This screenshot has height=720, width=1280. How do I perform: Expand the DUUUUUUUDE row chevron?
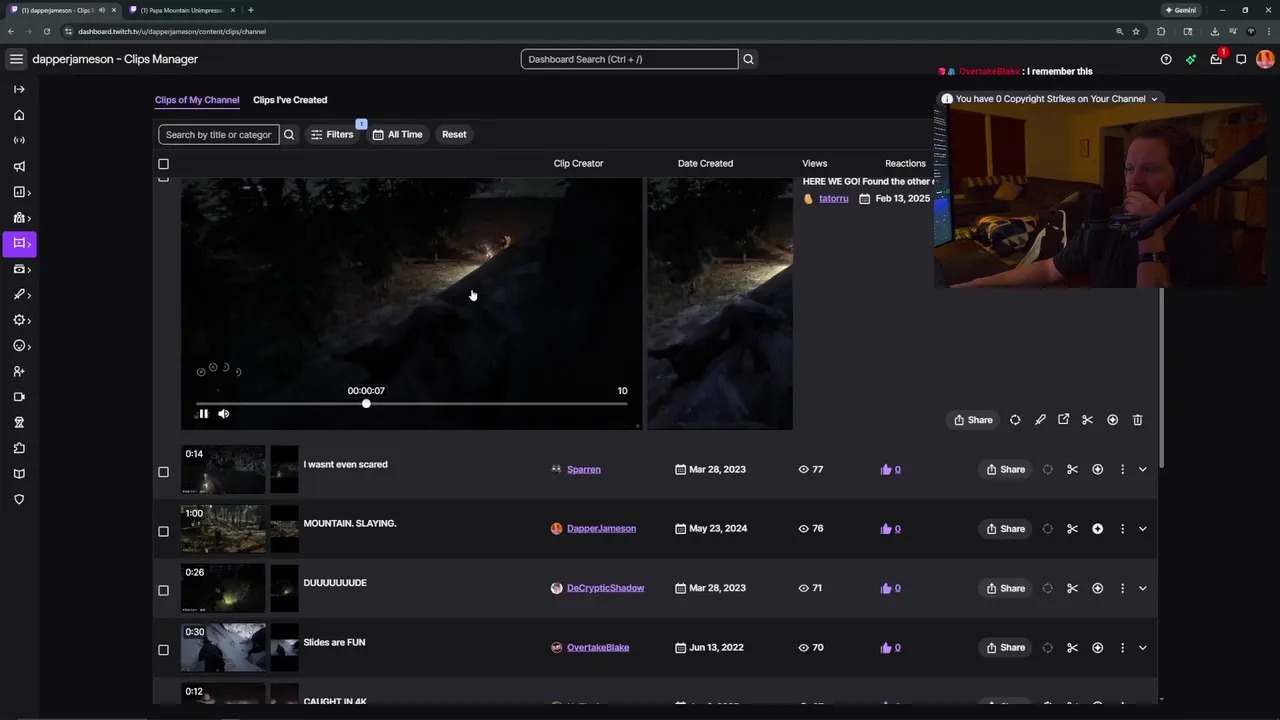click(x=1143, y=588)
